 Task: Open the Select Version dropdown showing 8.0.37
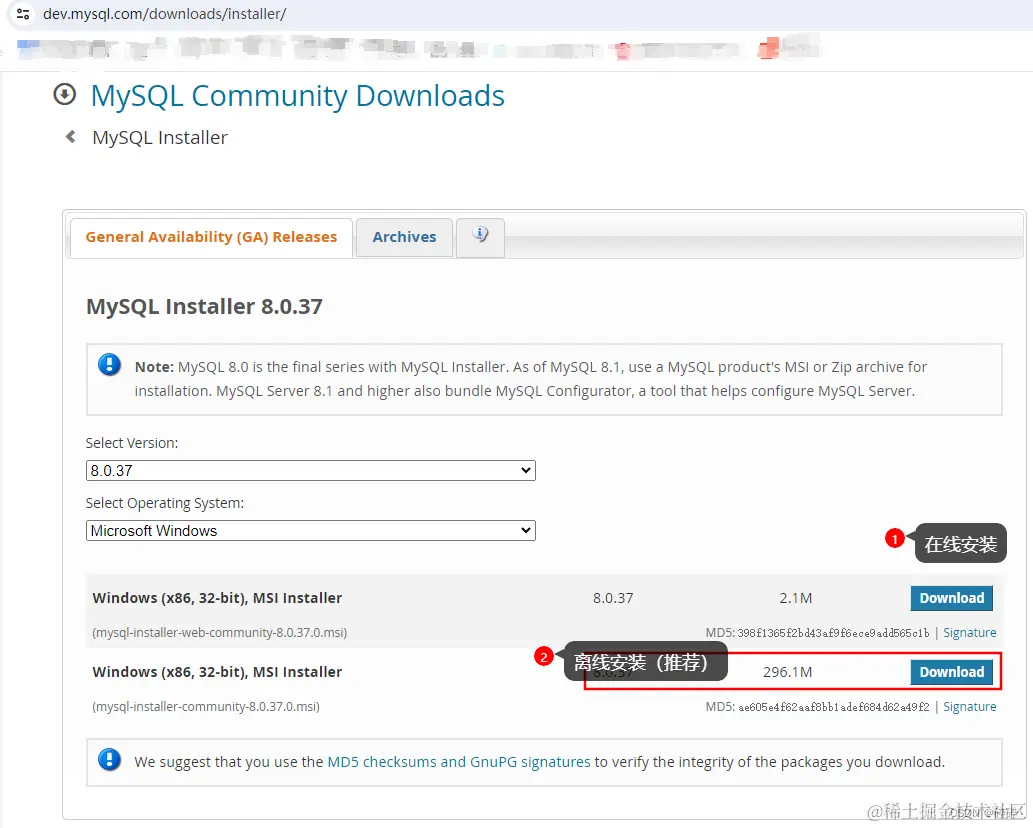coord(310,470)
